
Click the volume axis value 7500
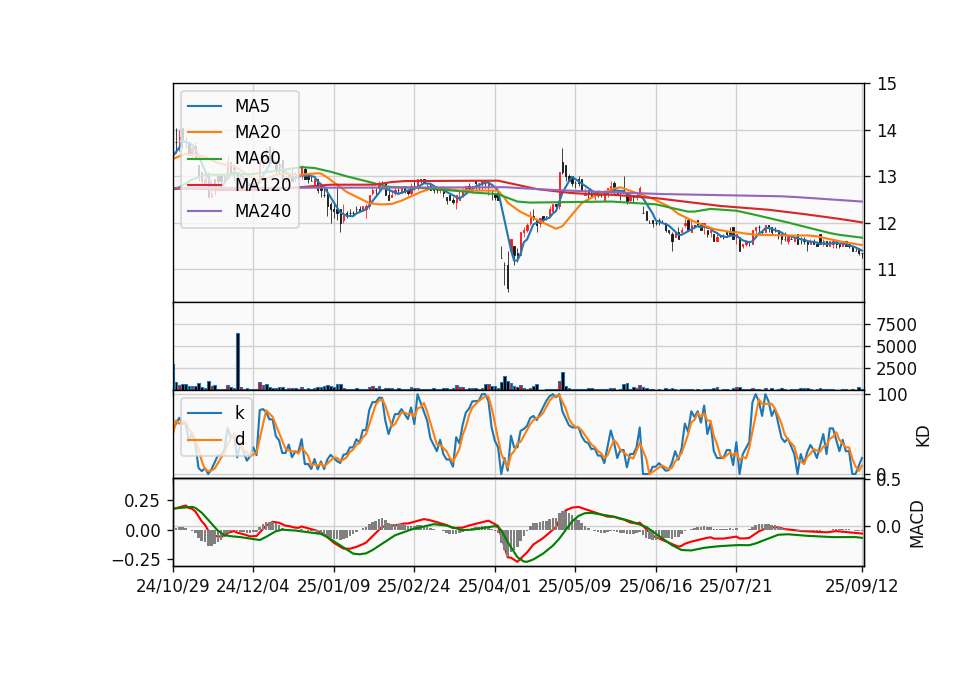(896, 324)
